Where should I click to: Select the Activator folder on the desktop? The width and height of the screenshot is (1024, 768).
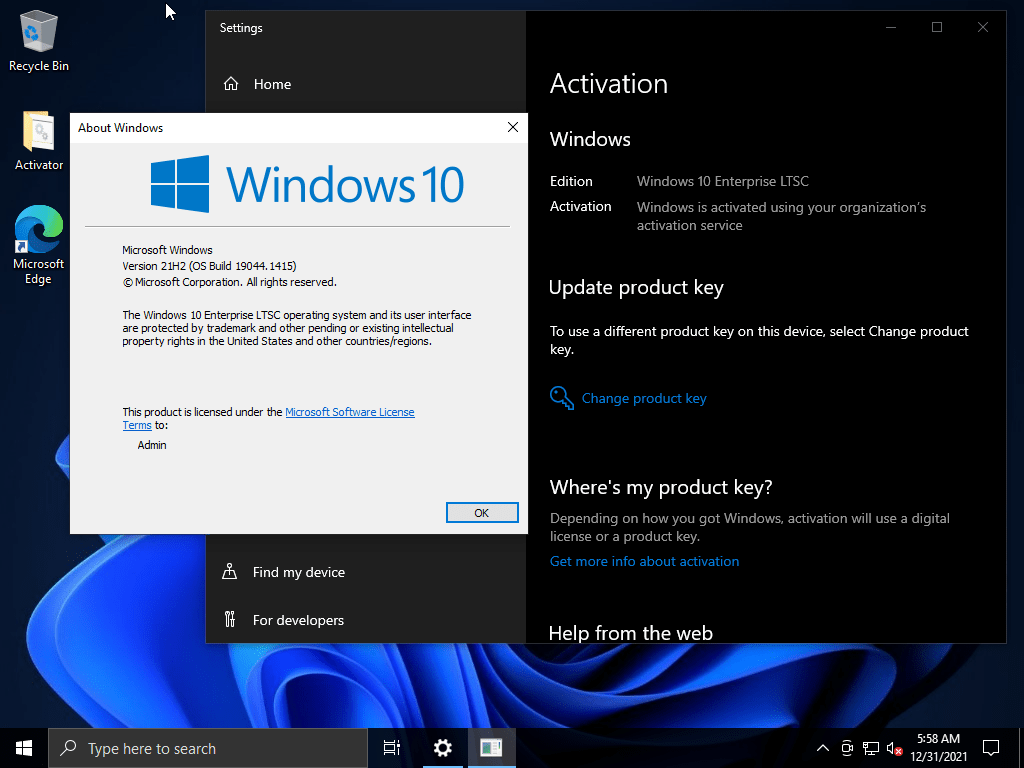click(x=39, y=141)
